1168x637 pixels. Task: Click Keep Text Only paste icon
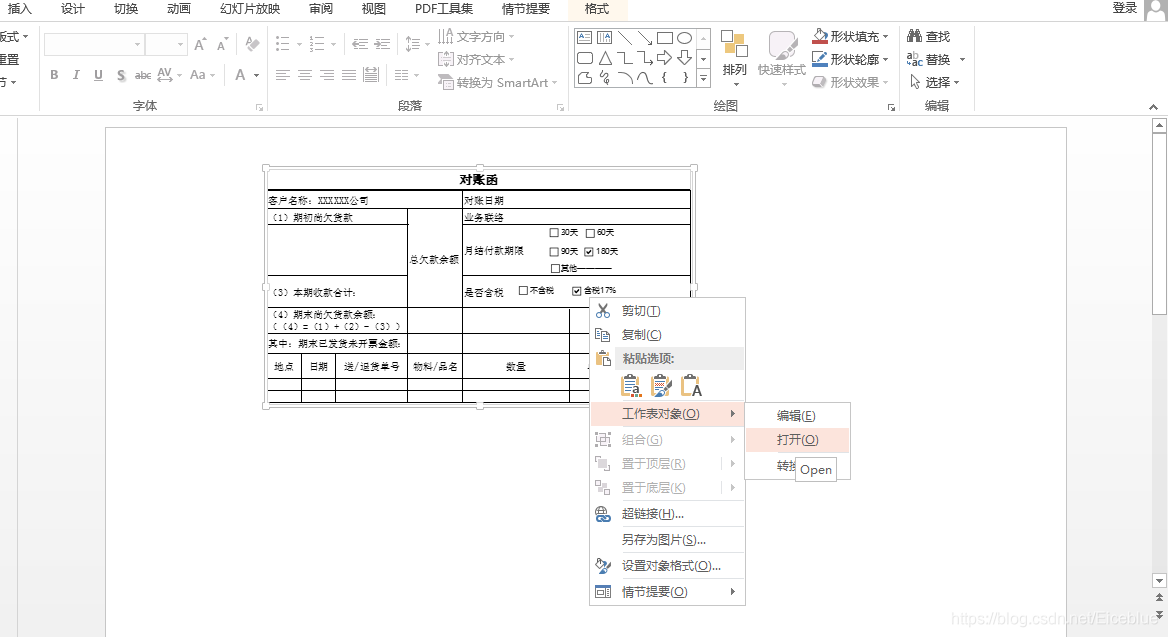(x=691, y=385)
